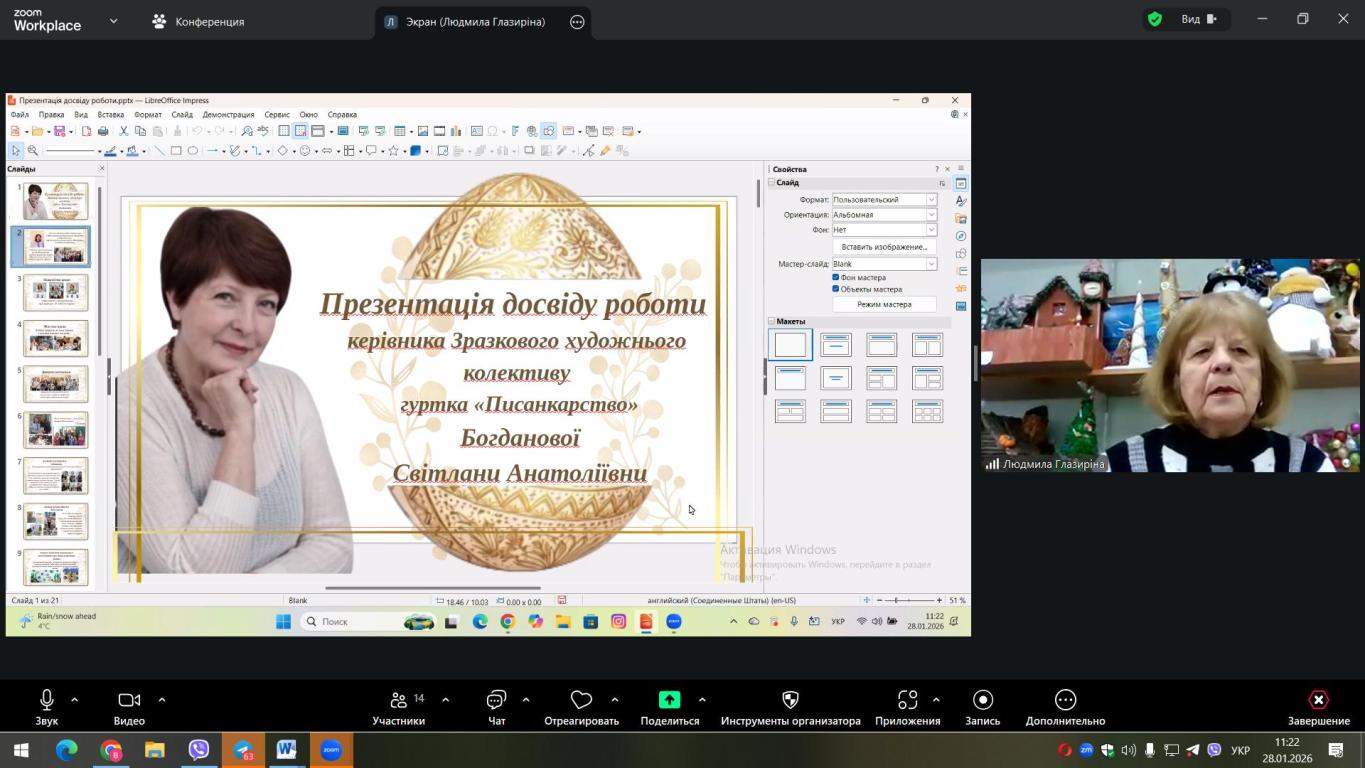Click the green Поделиться share screen icon
The height and width of the screenshot is (768, 1365).
click(669, 700)
